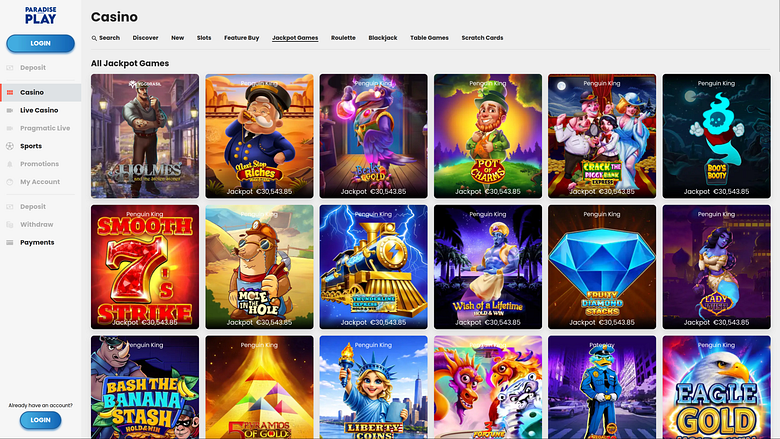The width and height of the screenshot is (780, 439).
Task: Switch to the Blackjack tab
Action: pyautogui.click(x=383, y=38)
